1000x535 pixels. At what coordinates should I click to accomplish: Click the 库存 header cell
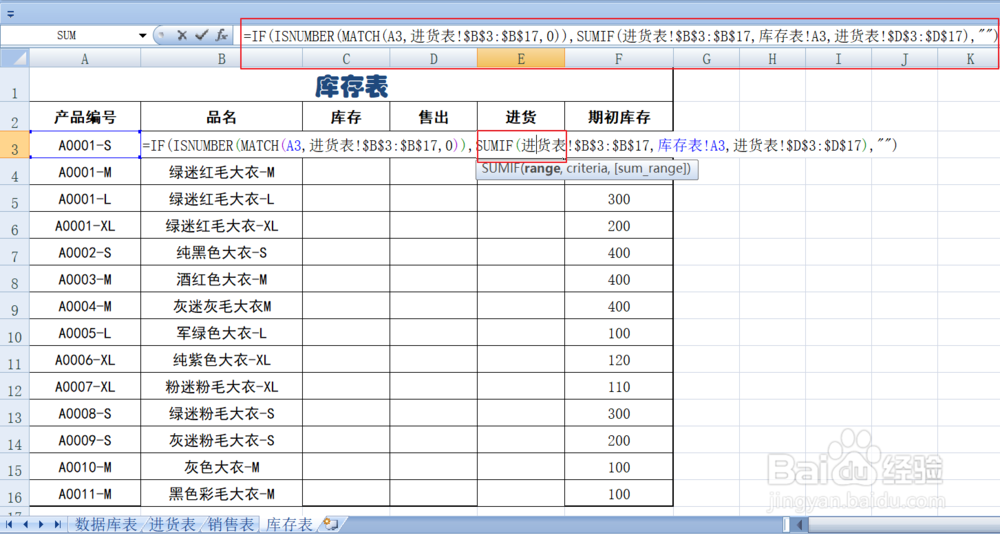point(346,116)
